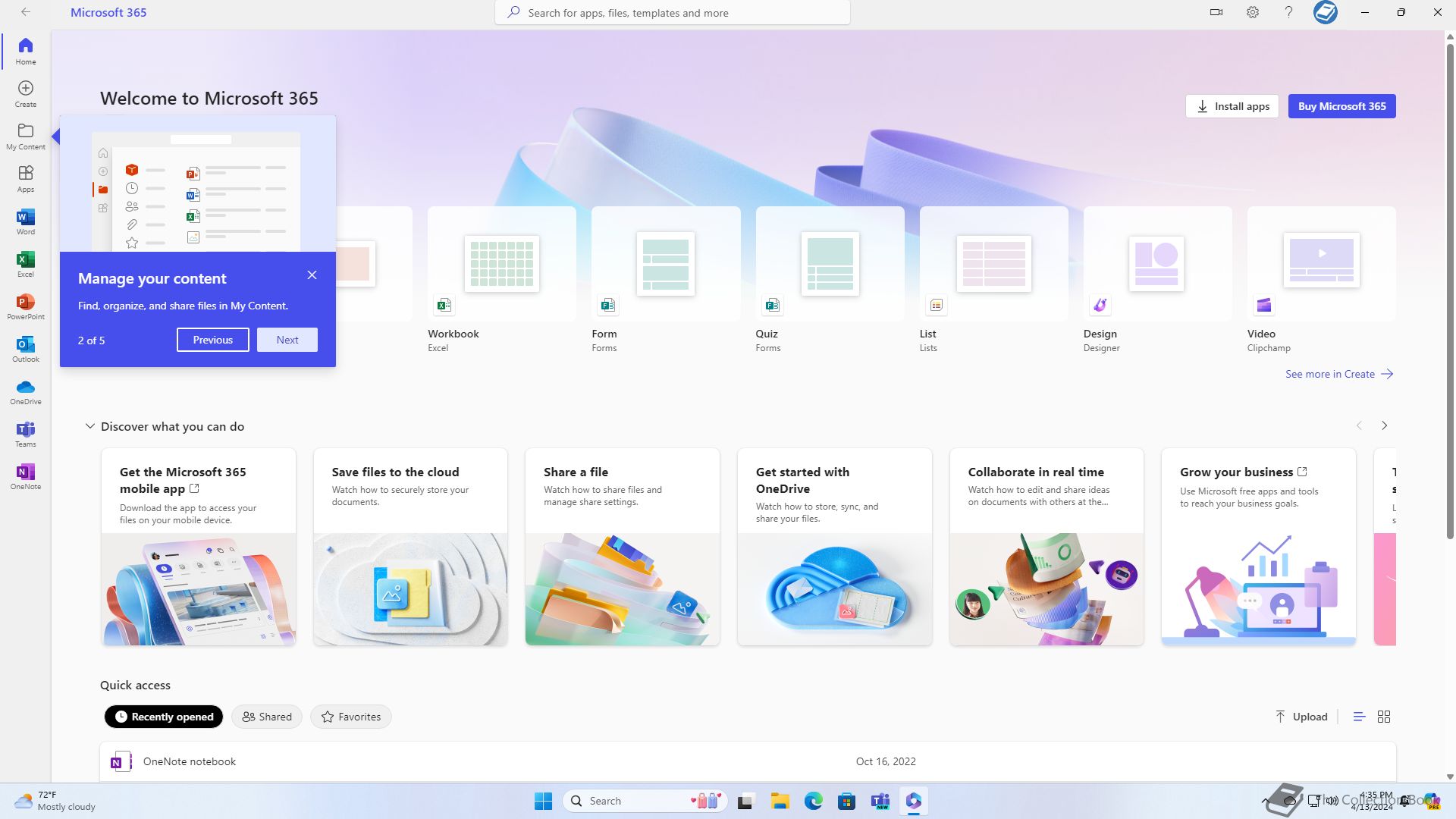Viewport: 1456px width, 819px height.
Task: Upload a file to Quick access
Action: coord(1301,717)
